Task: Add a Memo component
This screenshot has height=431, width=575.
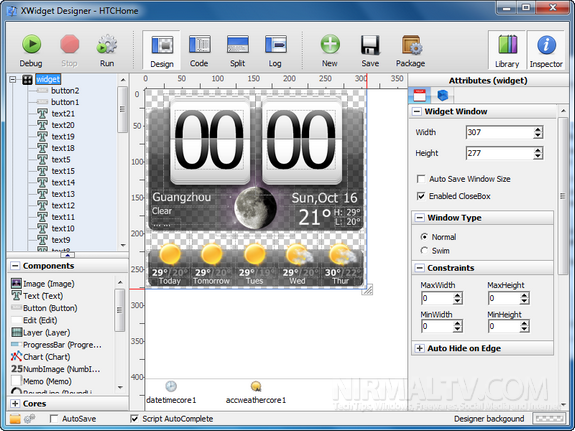Action: [41, 381]
